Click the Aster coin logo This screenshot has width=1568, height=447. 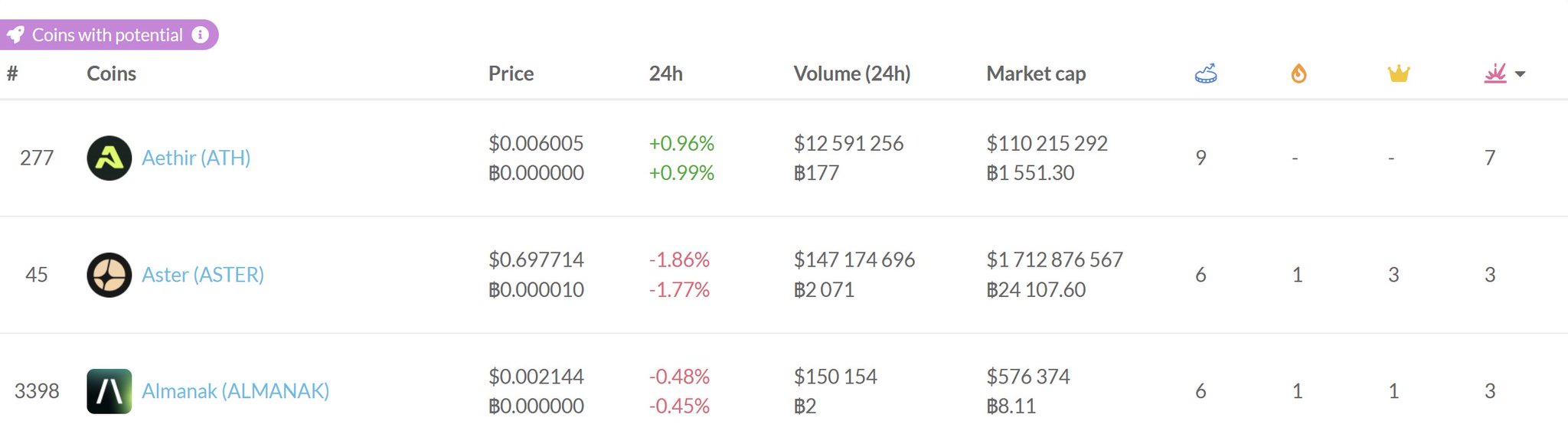(x=109, y=275)
